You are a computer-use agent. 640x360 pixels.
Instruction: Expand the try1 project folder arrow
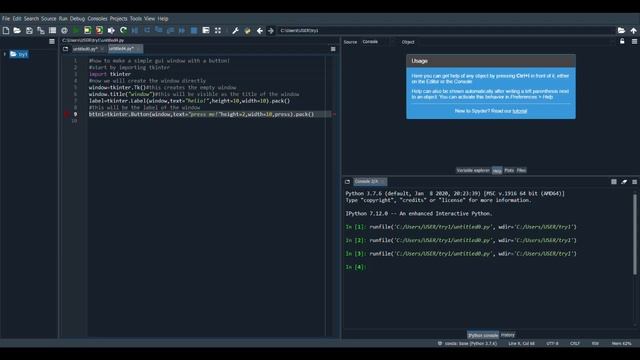tap(5, 54)
